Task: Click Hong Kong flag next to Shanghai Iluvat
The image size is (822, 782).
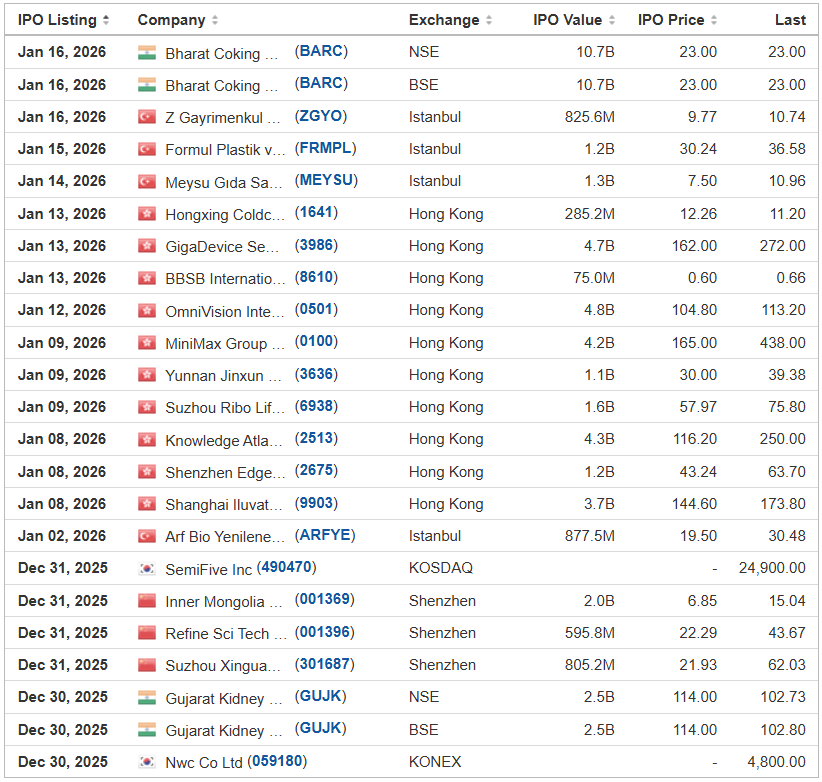Action: (x=147, y=504)
